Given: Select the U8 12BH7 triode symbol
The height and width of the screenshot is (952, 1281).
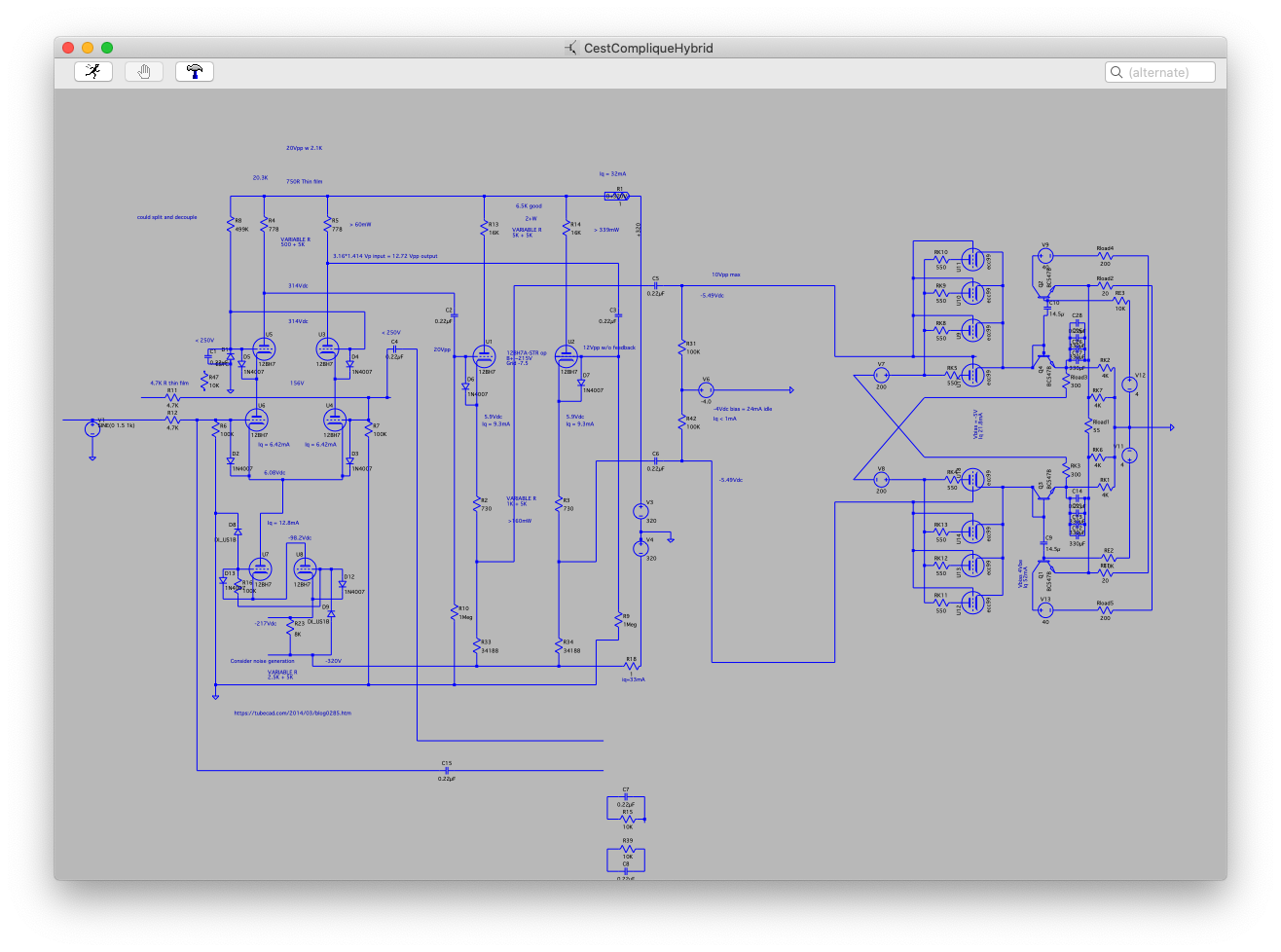Looking at the screenshot, I should [305, 568].
